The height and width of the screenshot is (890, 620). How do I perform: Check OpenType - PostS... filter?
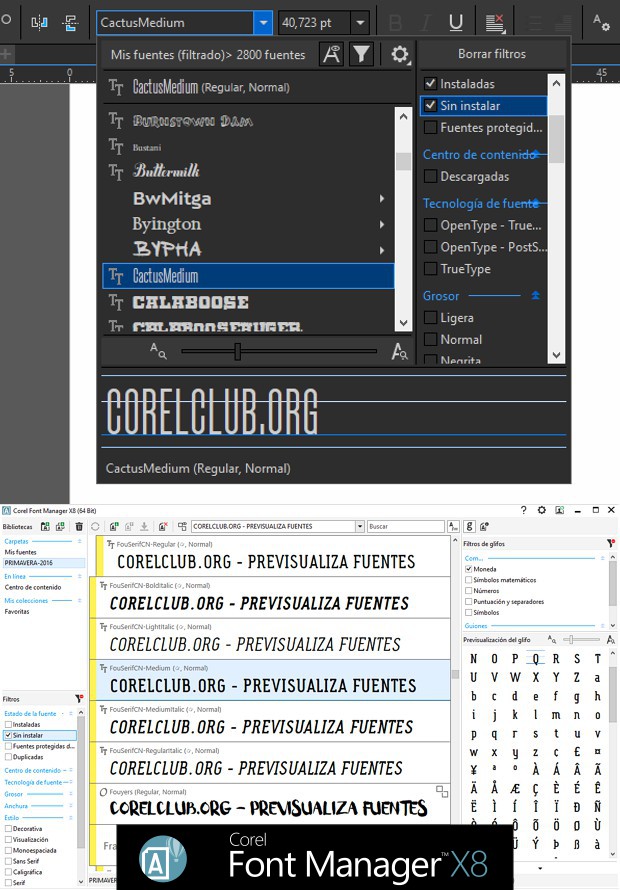point(430,247)
